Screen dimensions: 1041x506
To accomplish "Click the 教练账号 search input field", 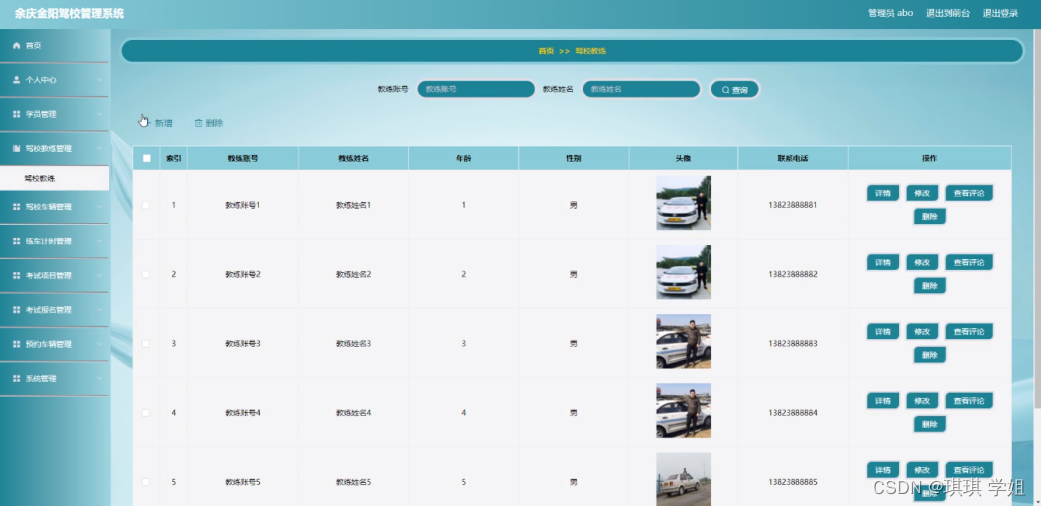I will 476,89.
